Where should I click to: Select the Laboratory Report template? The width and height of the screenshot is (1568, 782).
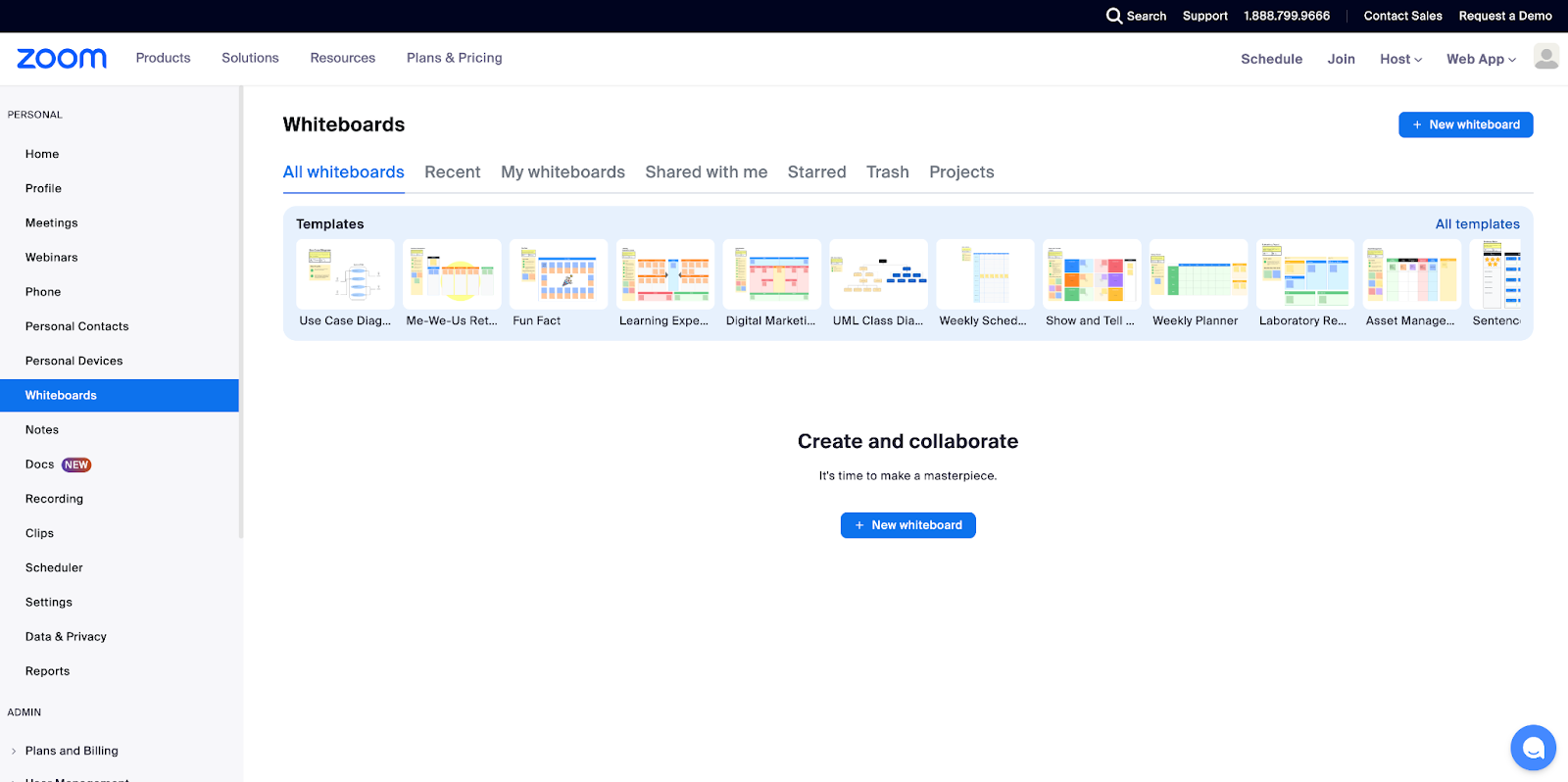[1305, 284]
